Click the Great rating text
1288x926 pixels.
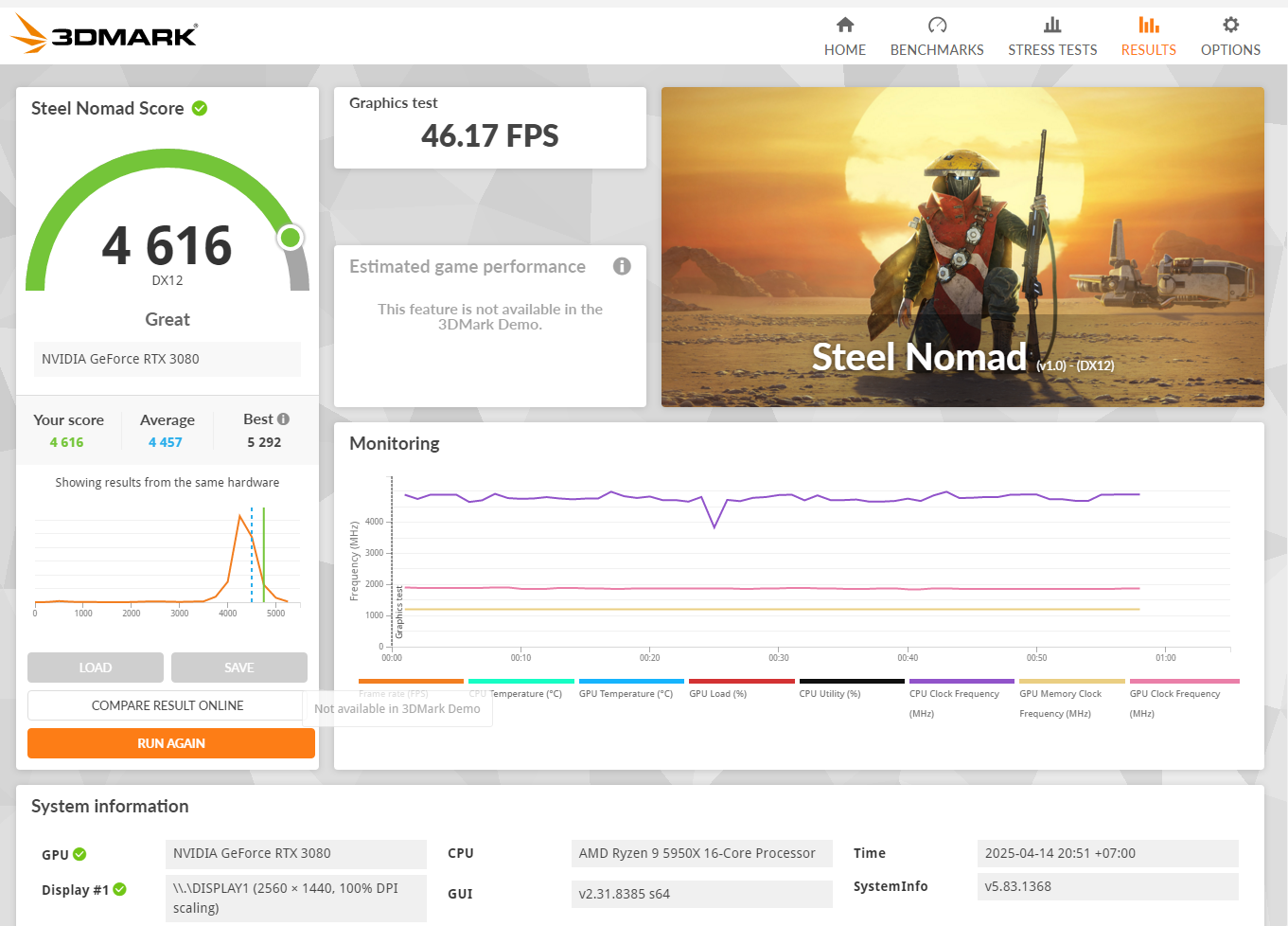[168, 319]
